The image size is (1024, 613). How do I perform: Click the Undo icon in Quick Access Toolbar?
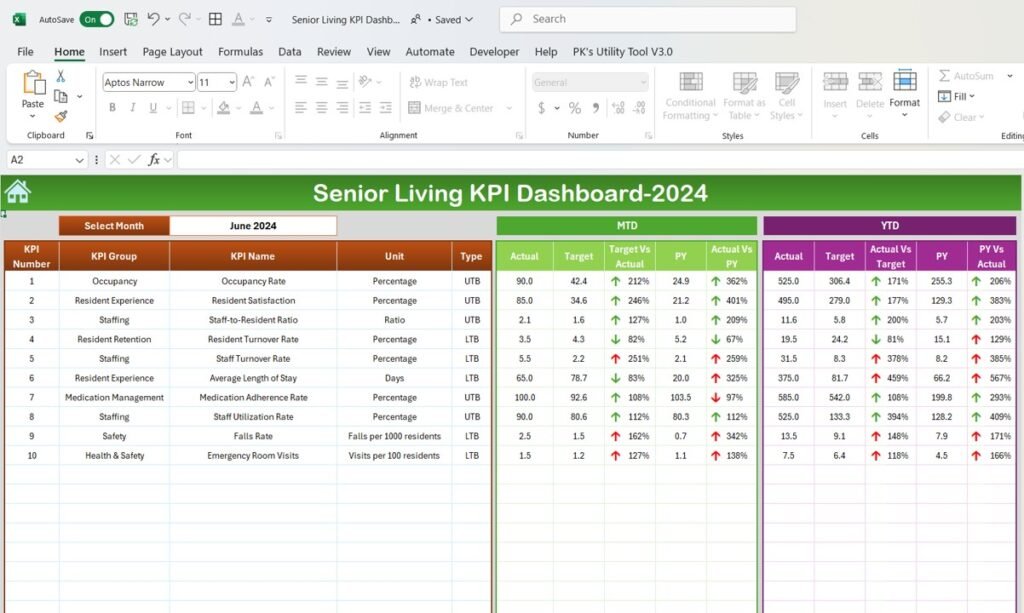[x=152, y=18]
